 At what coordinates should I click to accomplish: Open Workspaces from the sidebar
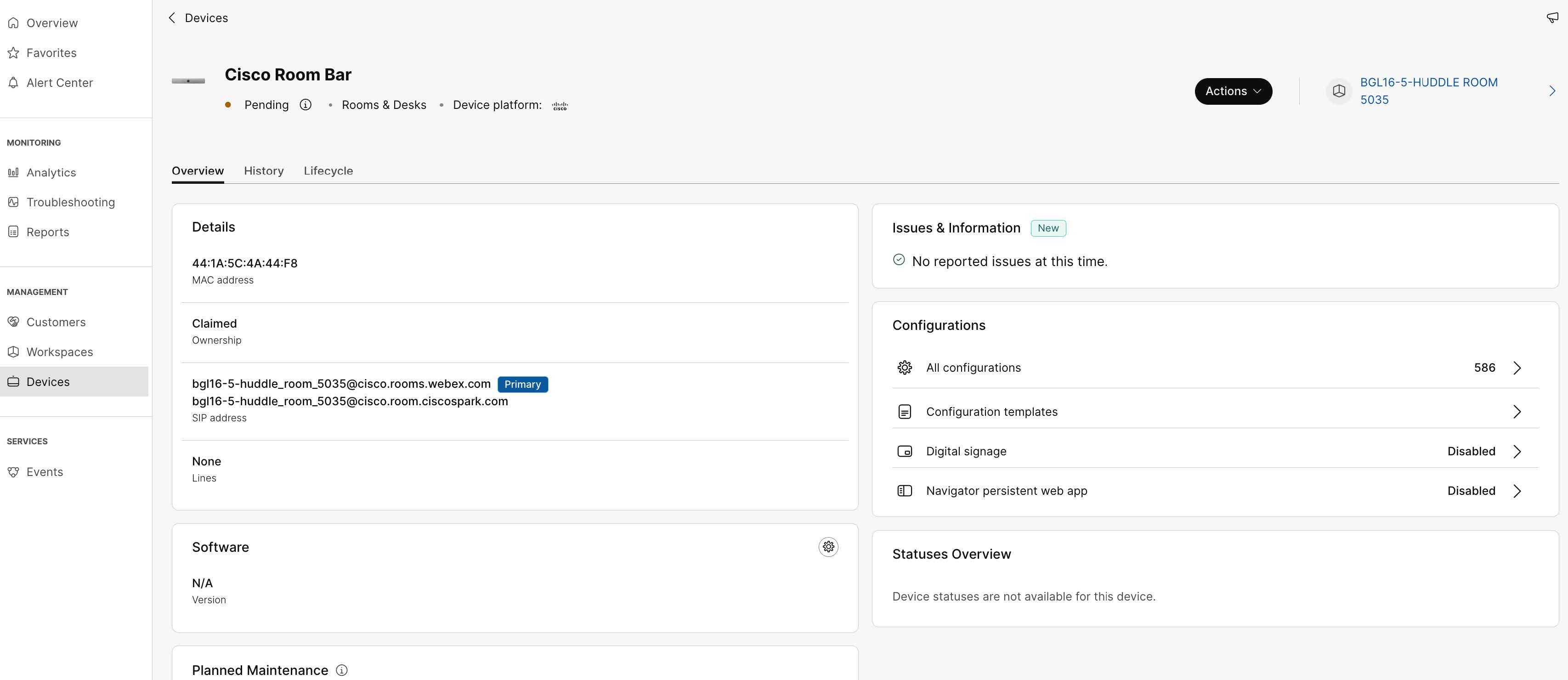[x=59, y=352]
